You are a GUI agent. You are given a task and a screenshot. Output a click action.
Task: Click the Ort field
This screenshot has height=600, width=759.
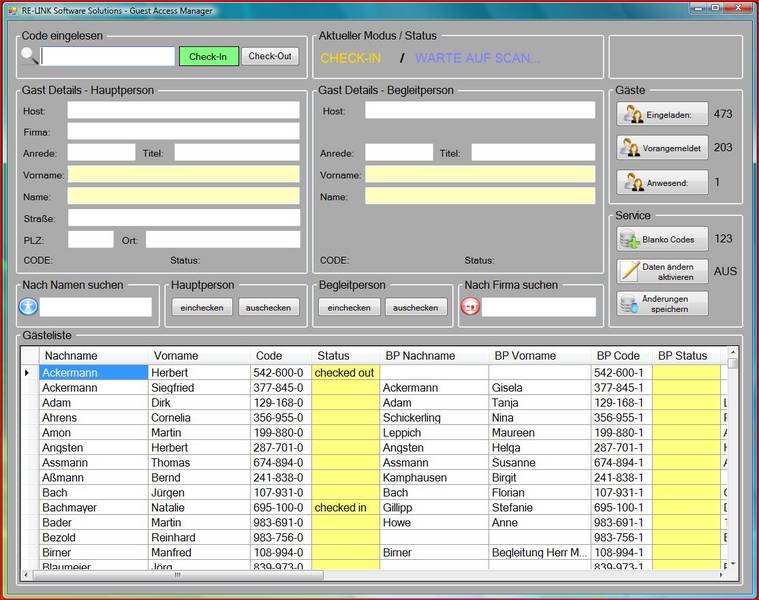point(223,240)
